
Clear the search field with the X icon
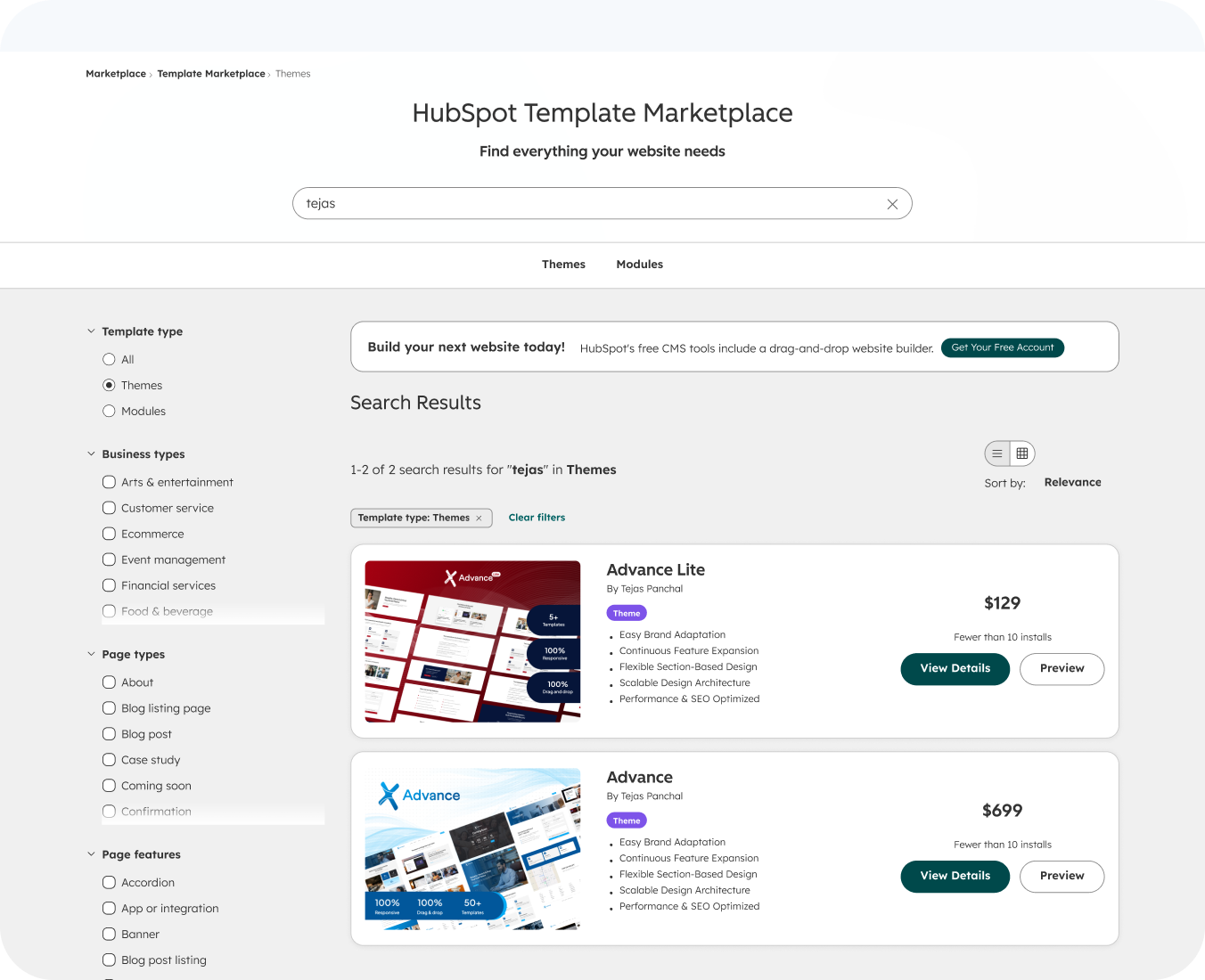click(892, 204)
